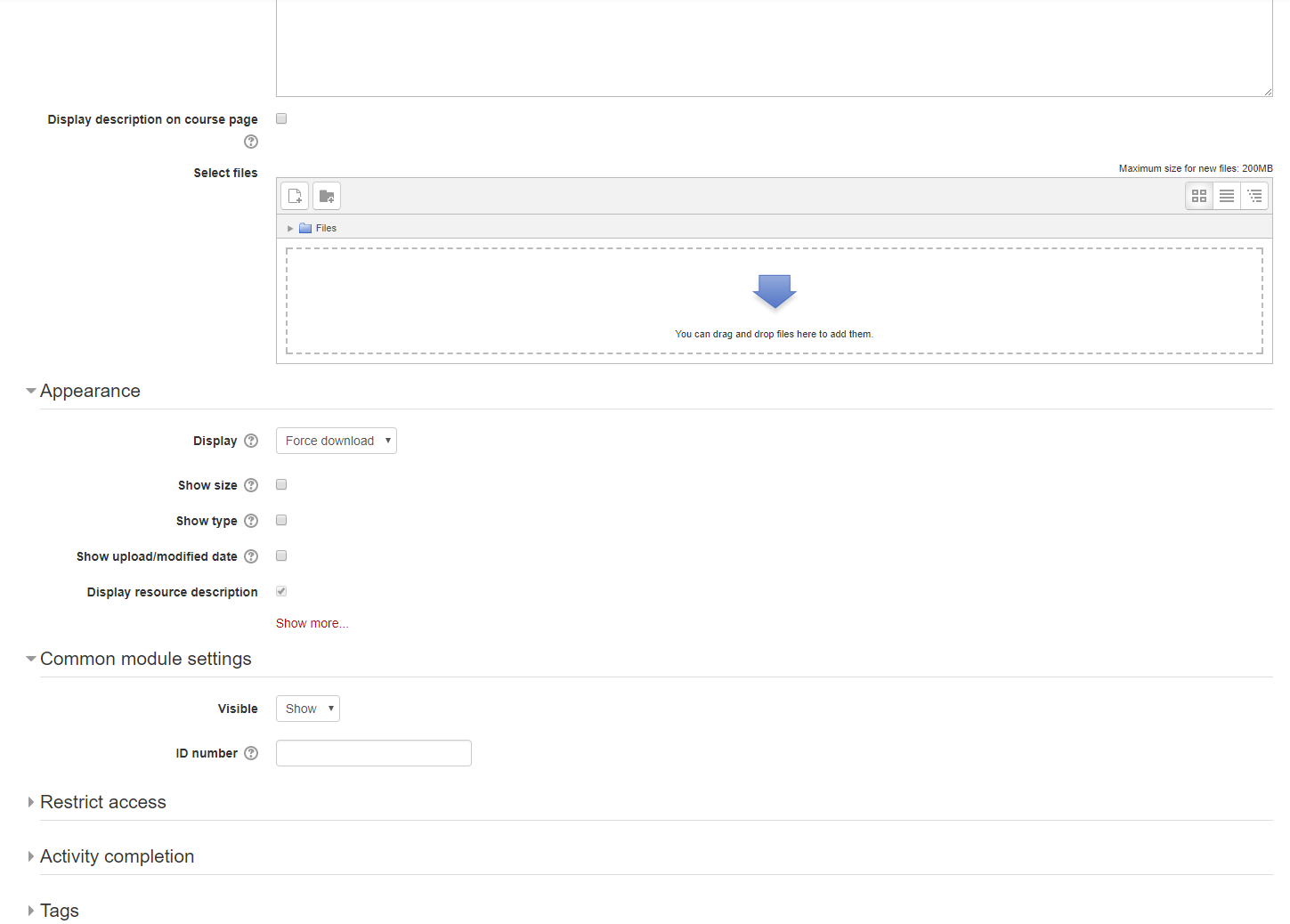This screenshot has height=924, width=1290.
Task: Switch file view to icons grid
Action: coord(1199,196)
